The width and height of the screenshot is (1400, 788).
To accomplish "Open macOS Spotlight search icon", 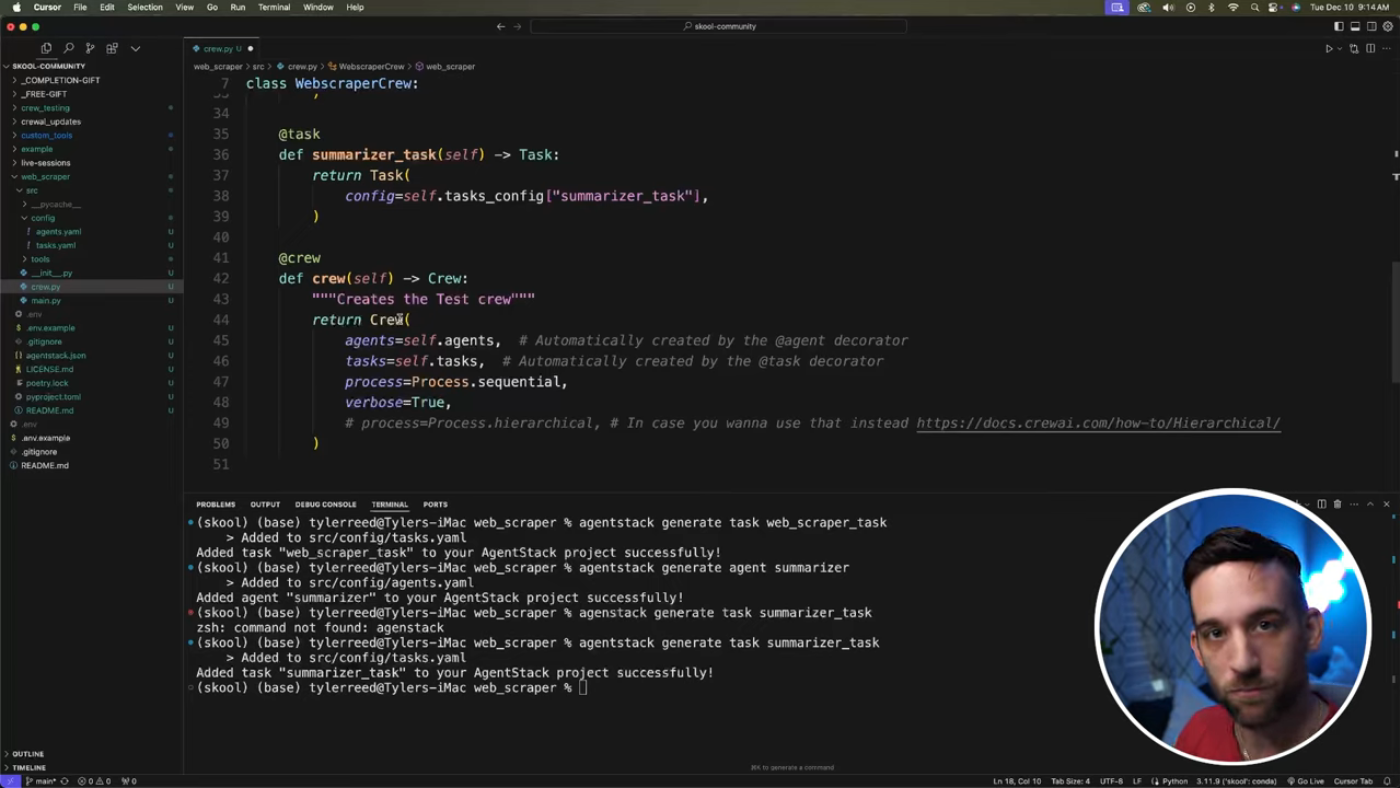I will tap(1255, 7).
